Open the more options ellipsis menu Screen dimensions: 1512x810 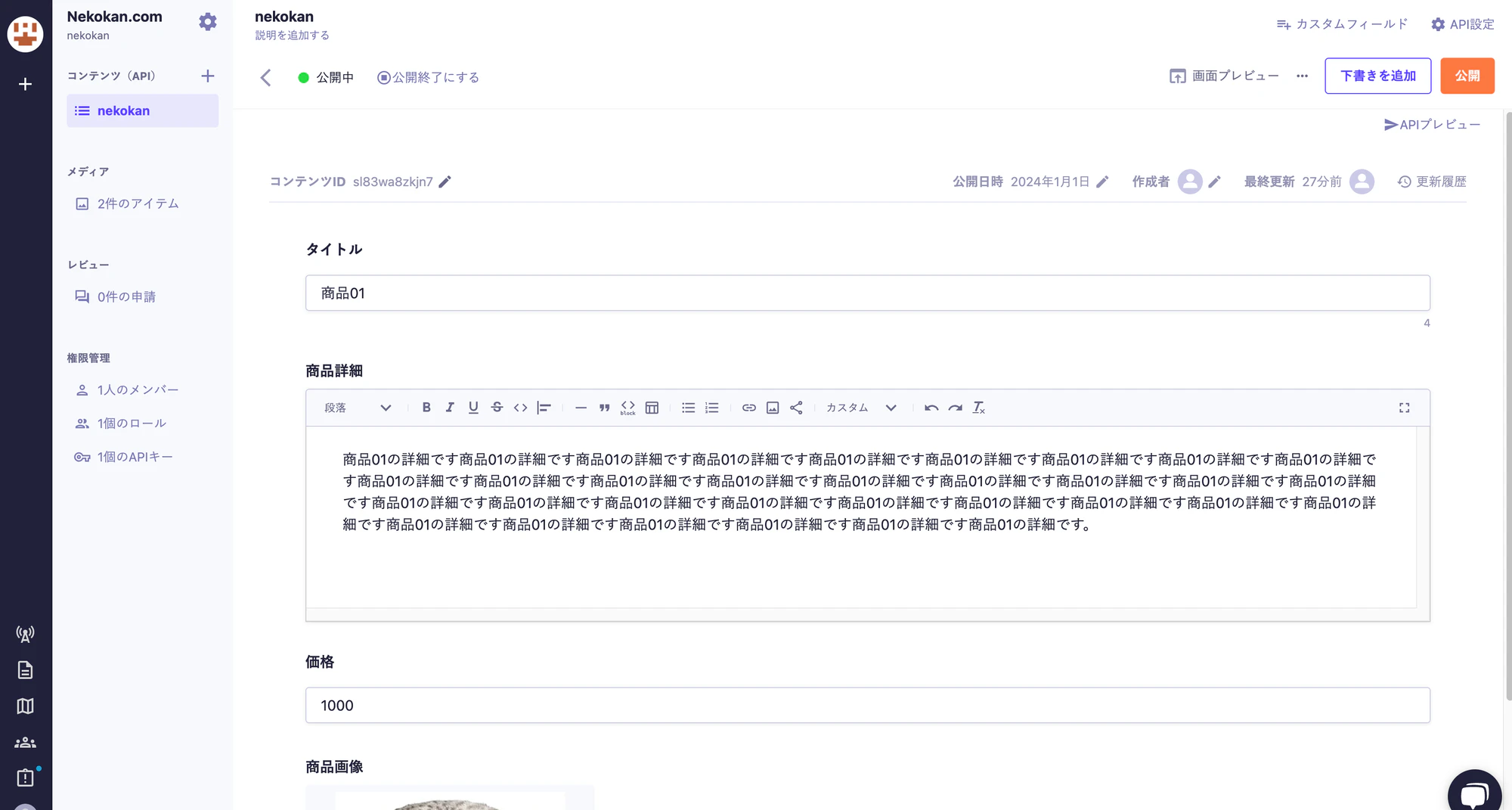(1302, 76)
